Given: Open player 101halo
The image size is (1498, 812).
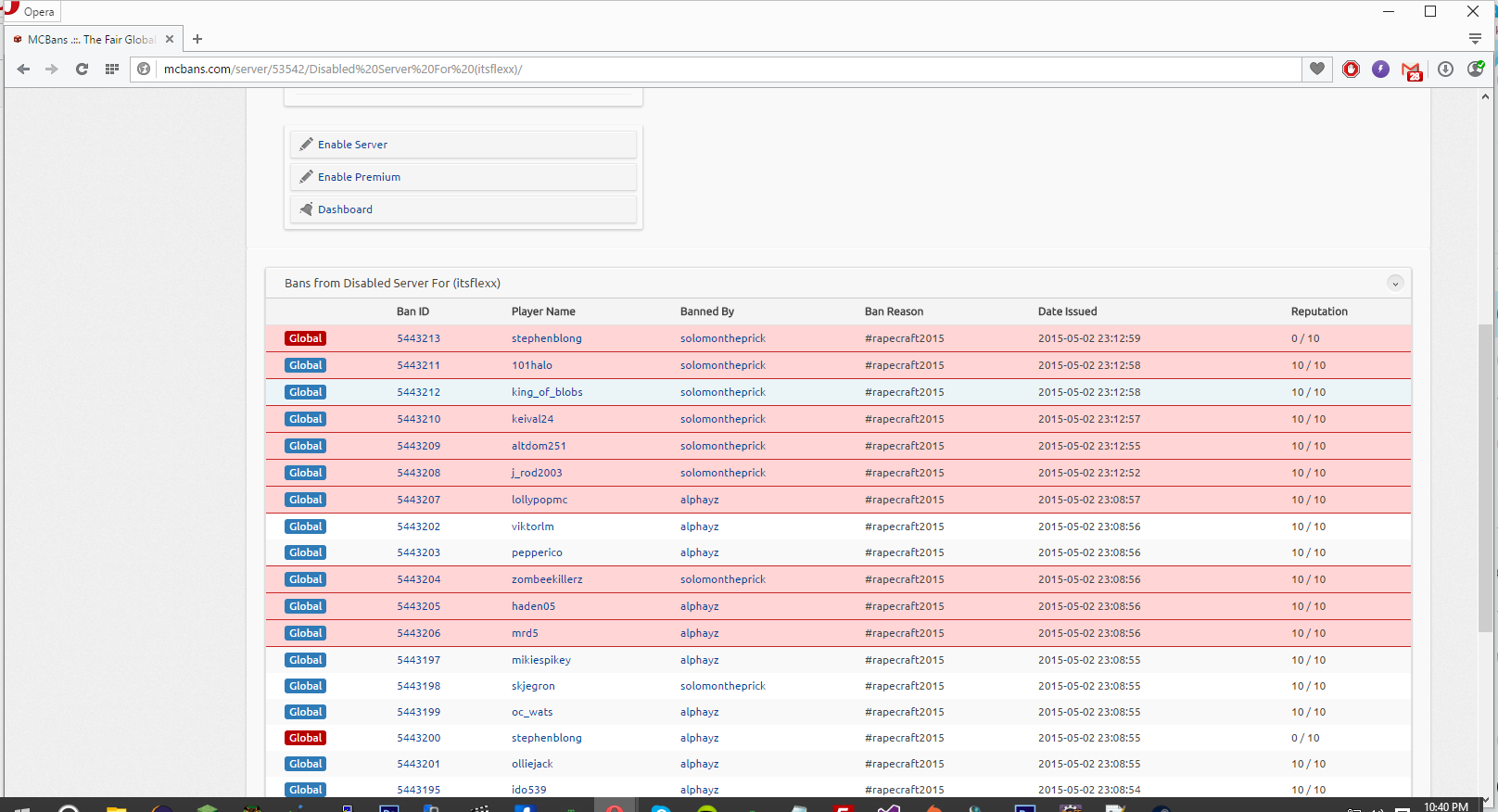Looking at the screenshot, I should [x=532, y=365].
